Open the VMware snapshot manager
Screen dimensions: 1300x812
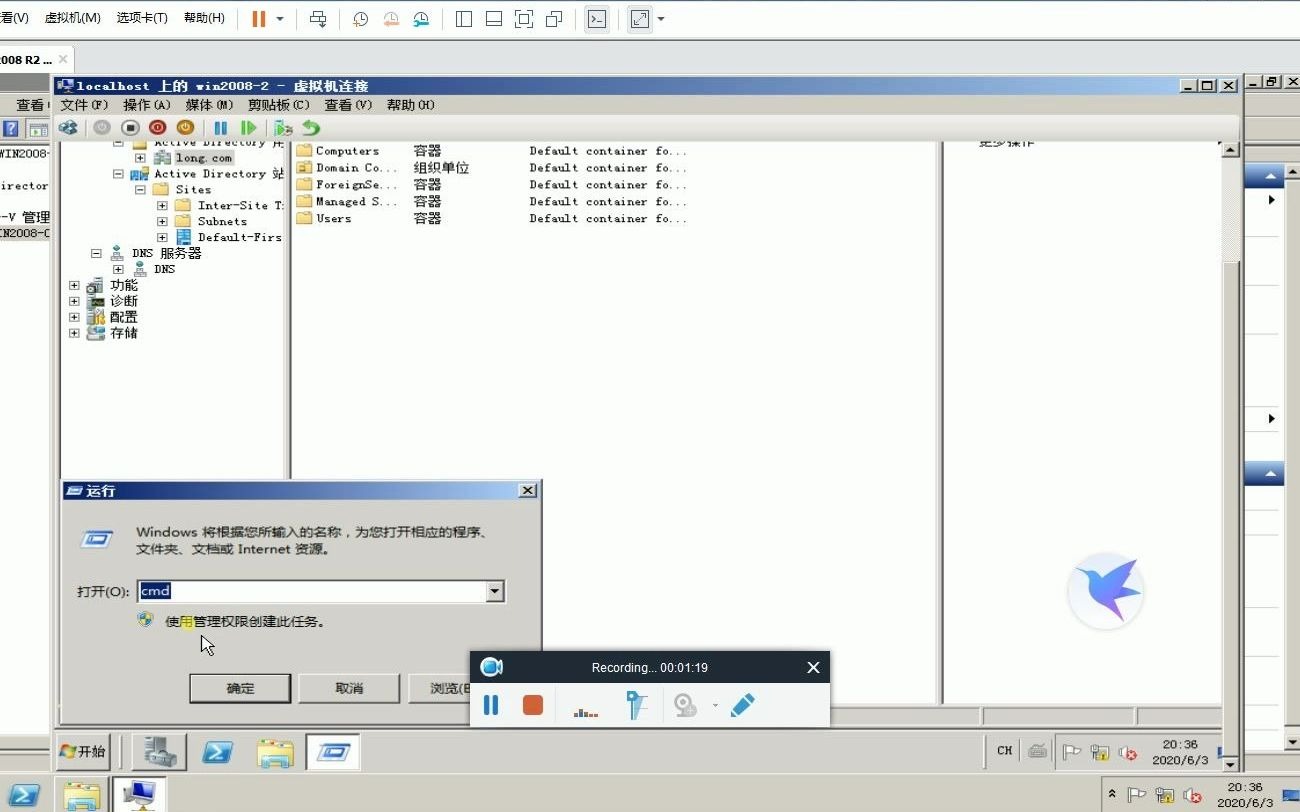click(x=421, y=19)
